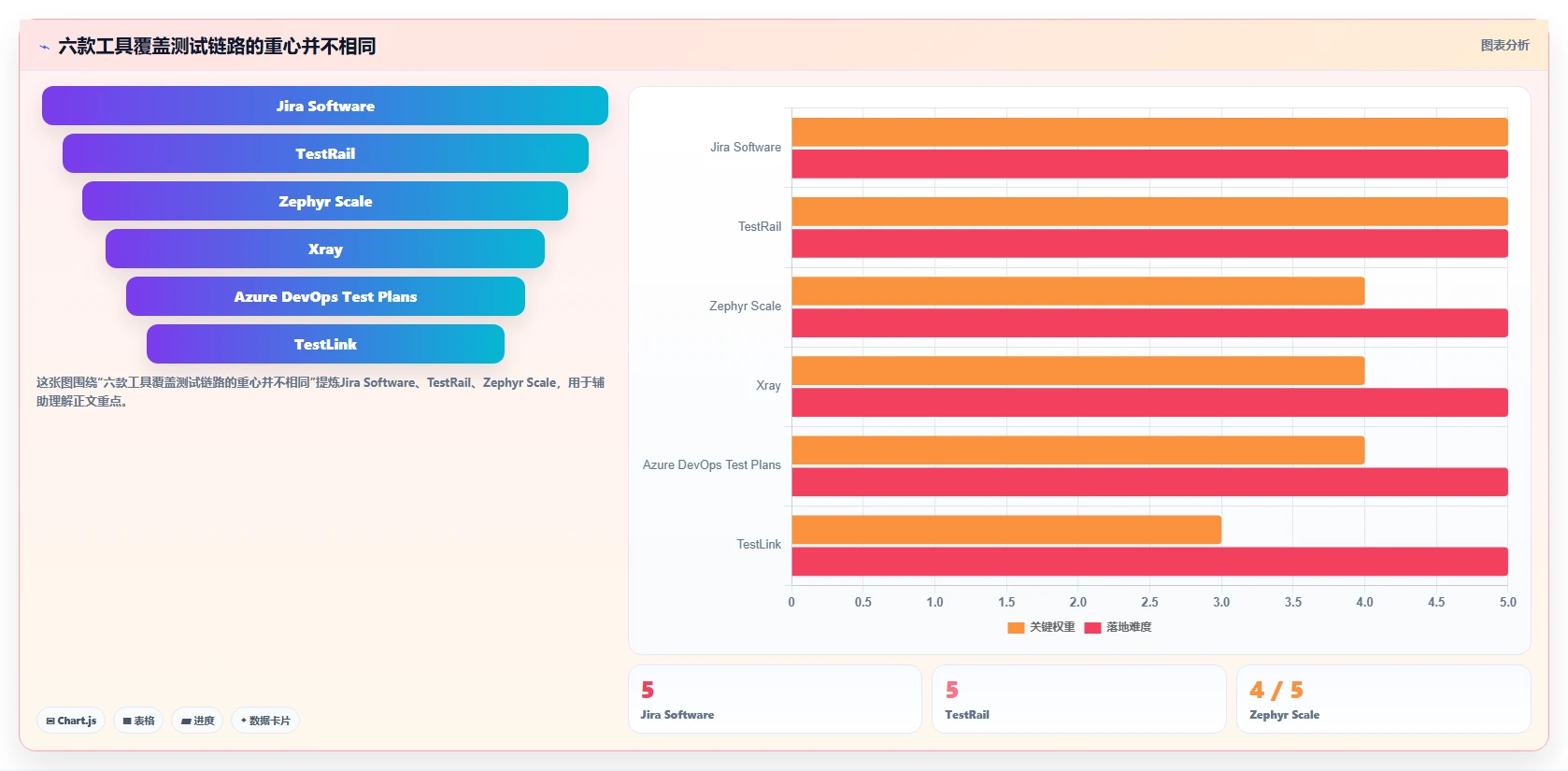Click the 数据卡片 tag chip

(265, 721)
